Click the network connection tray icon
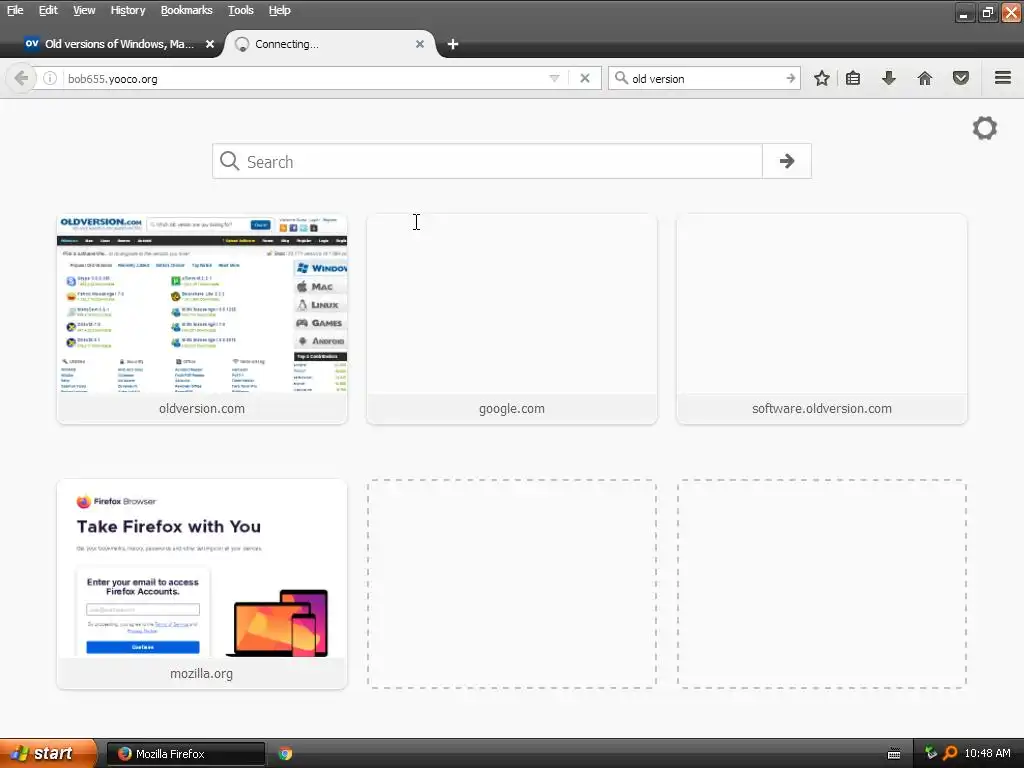The height and width of the screenshot is (768, 1024). coord(931,753)
